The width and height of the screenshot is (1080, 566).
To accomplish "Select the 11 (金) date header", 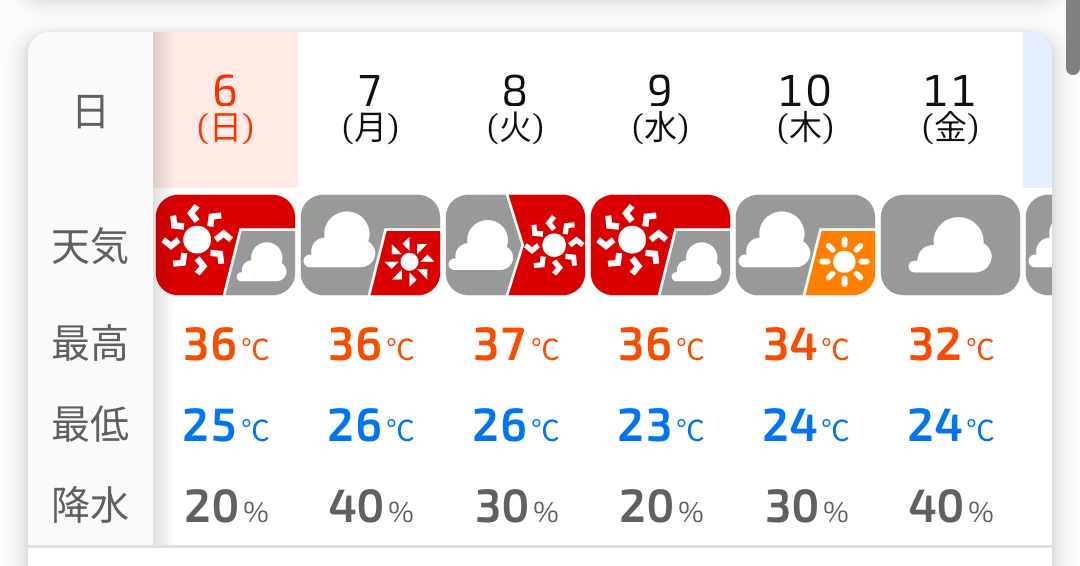I will [951, 110].
